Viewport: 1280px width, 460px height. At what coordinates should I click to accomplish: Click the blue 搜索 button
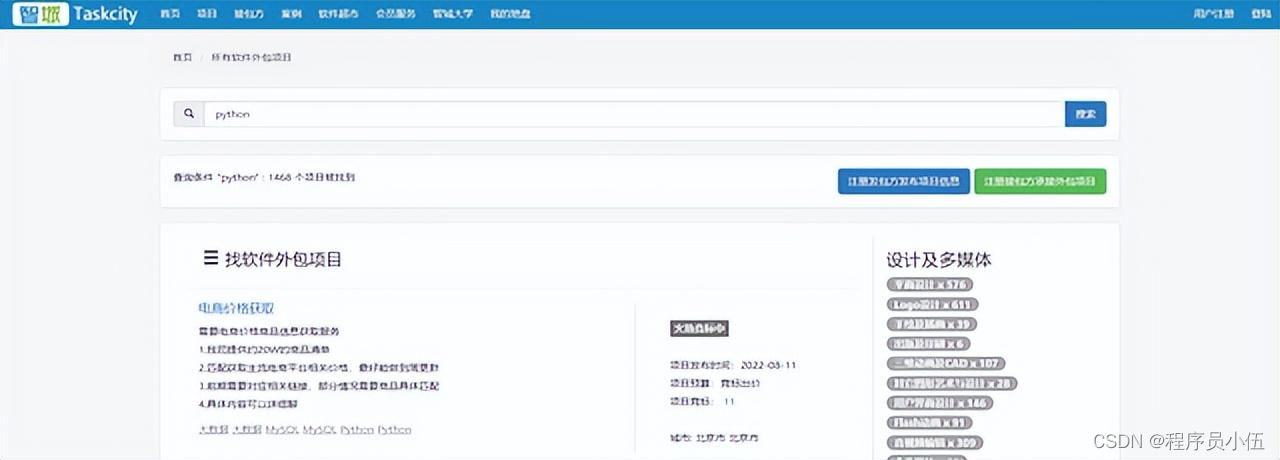tap(1086, 114)
